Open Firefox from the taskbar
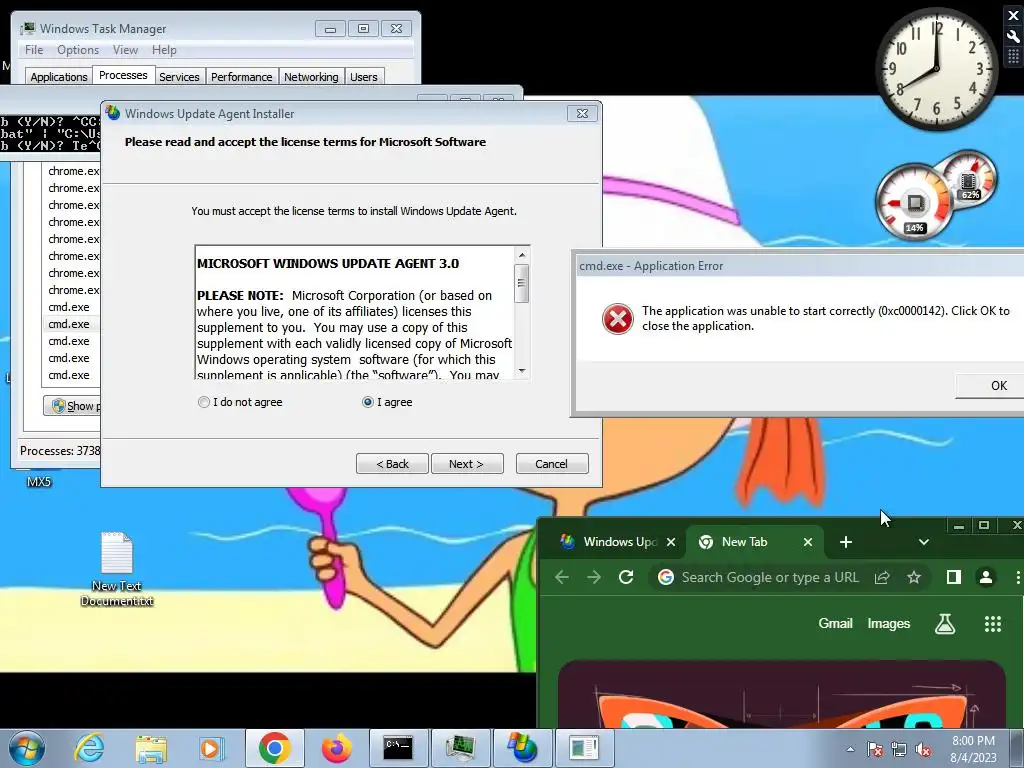 pos(336,748)
